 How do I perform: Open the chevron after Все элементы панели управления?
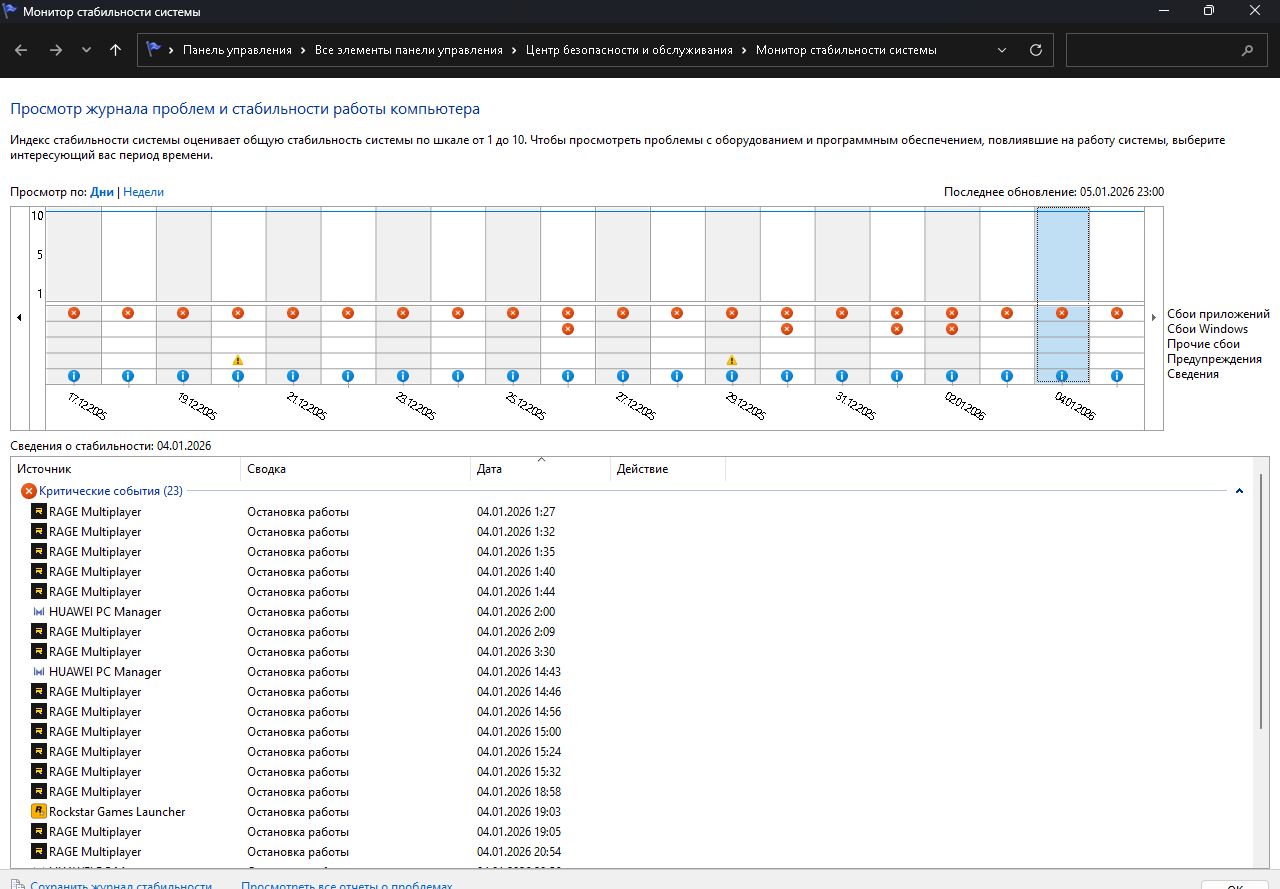[x=515, y=50]
